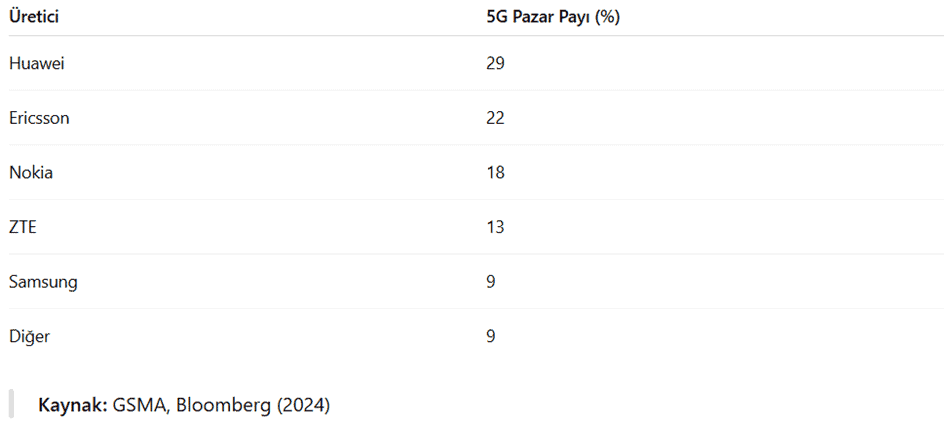Viewport: 945px width, 427px height.
Task: Click the bold Kaynak label
Action: coord(71,405)
